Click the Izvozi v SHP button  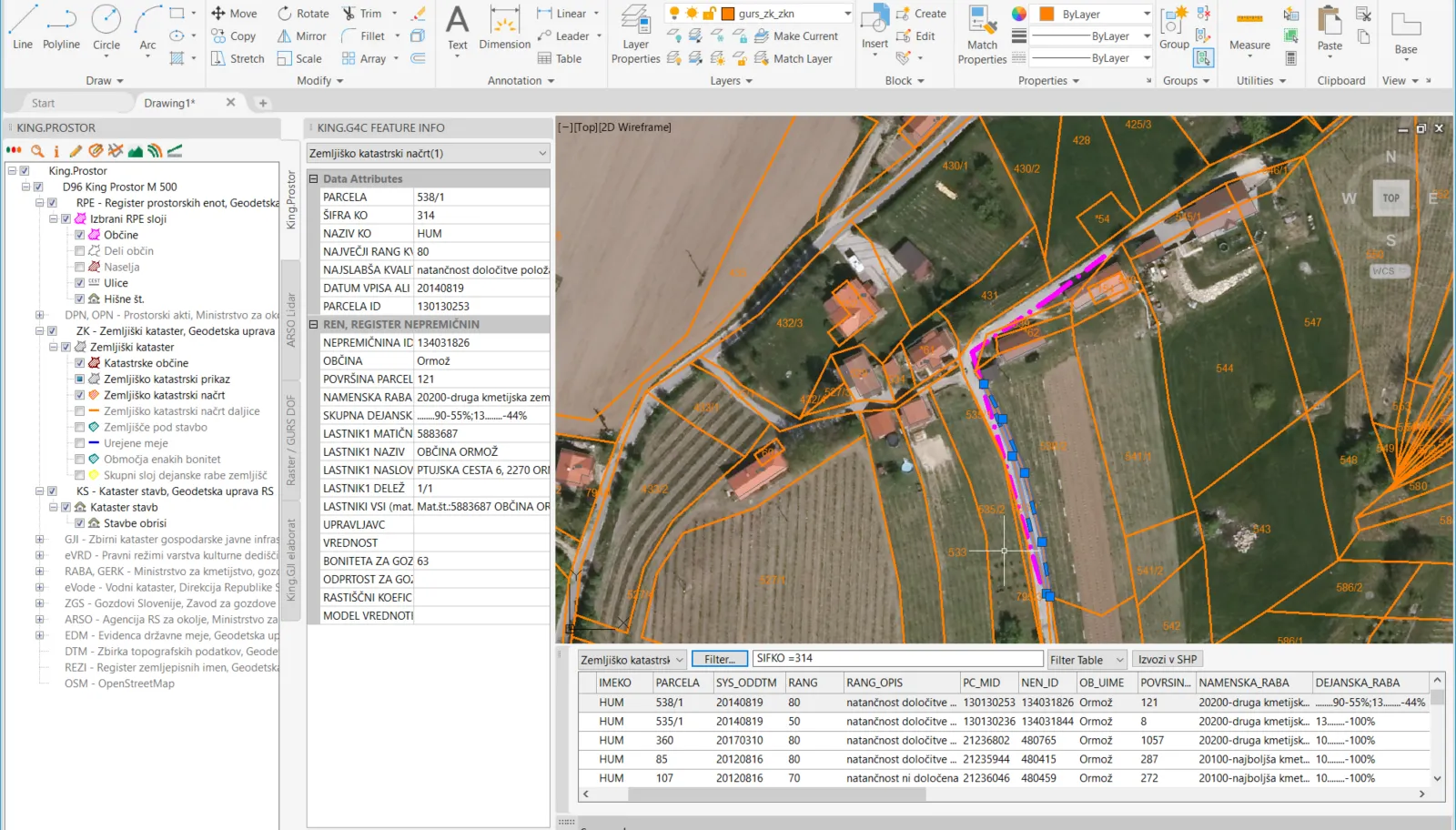1168,659
